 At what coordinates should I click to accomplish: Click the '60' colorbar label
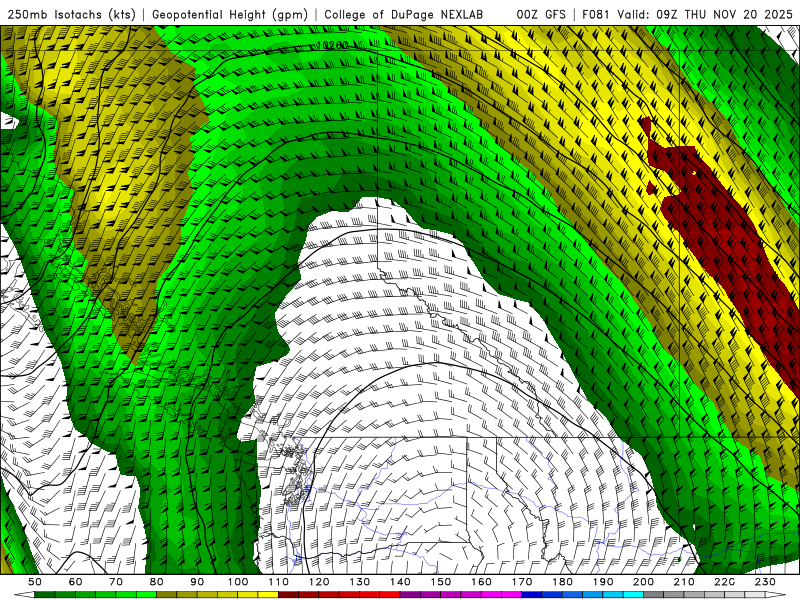click(x=75, y=582)
